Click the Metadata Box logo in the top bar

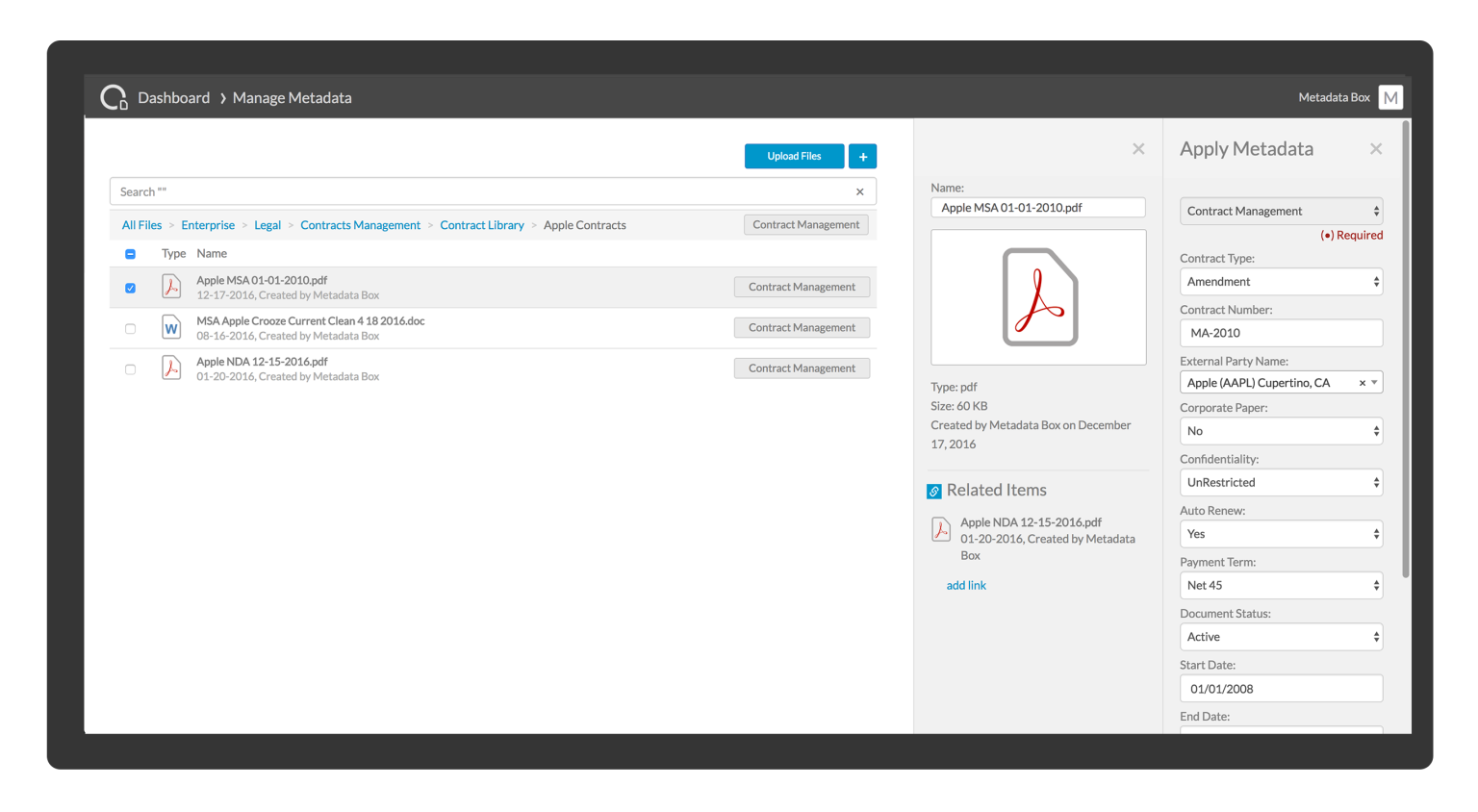[x=114, y=96]
